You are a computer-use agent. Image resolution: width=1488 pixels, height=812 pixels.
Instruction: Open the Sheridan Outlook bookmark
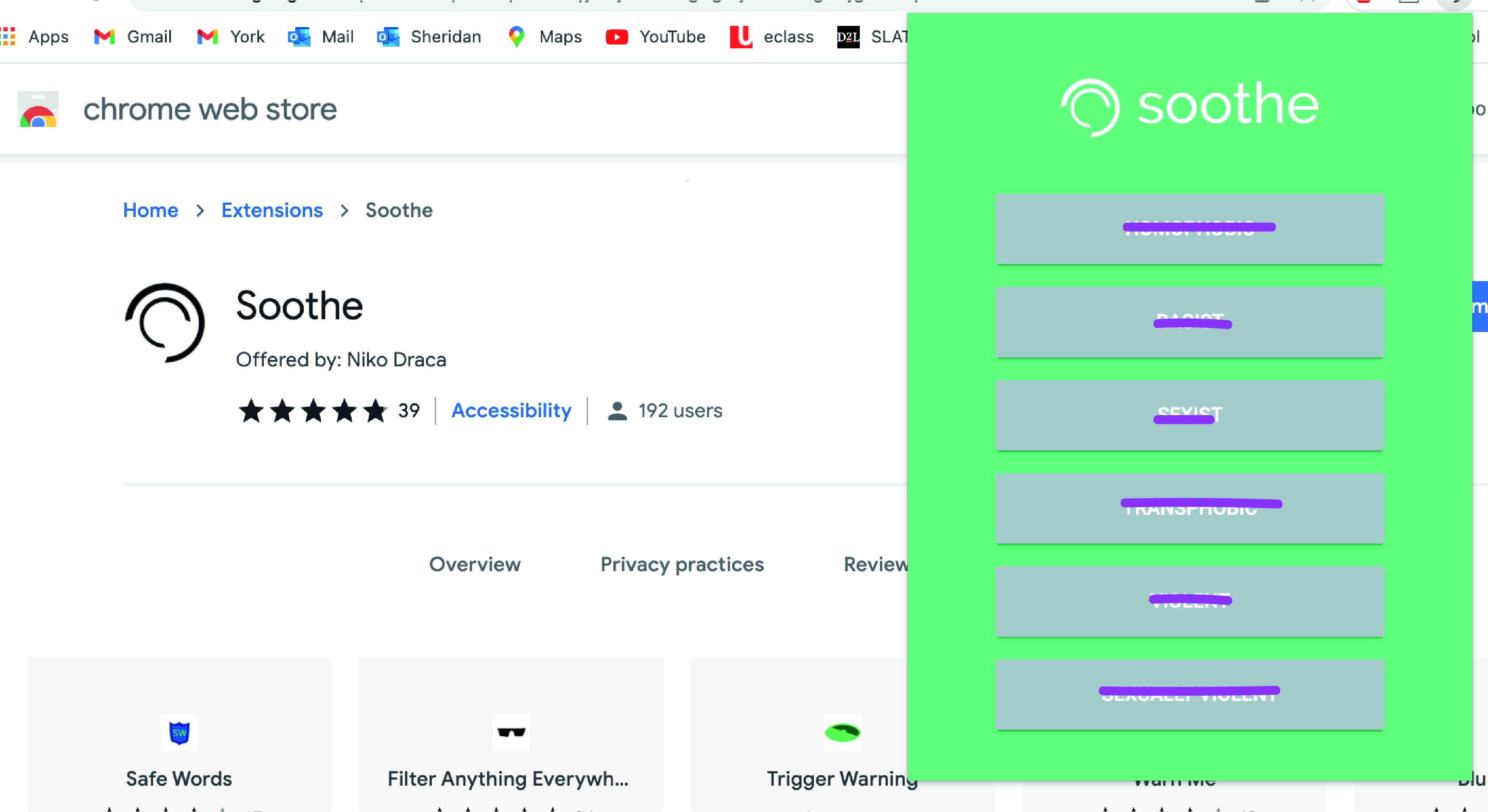(x=428, y=37)
